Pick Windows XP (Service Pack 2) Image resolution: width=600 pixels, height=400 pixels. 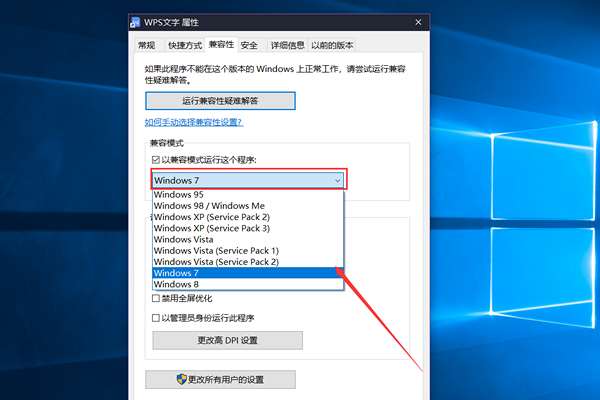coord(248,217)
